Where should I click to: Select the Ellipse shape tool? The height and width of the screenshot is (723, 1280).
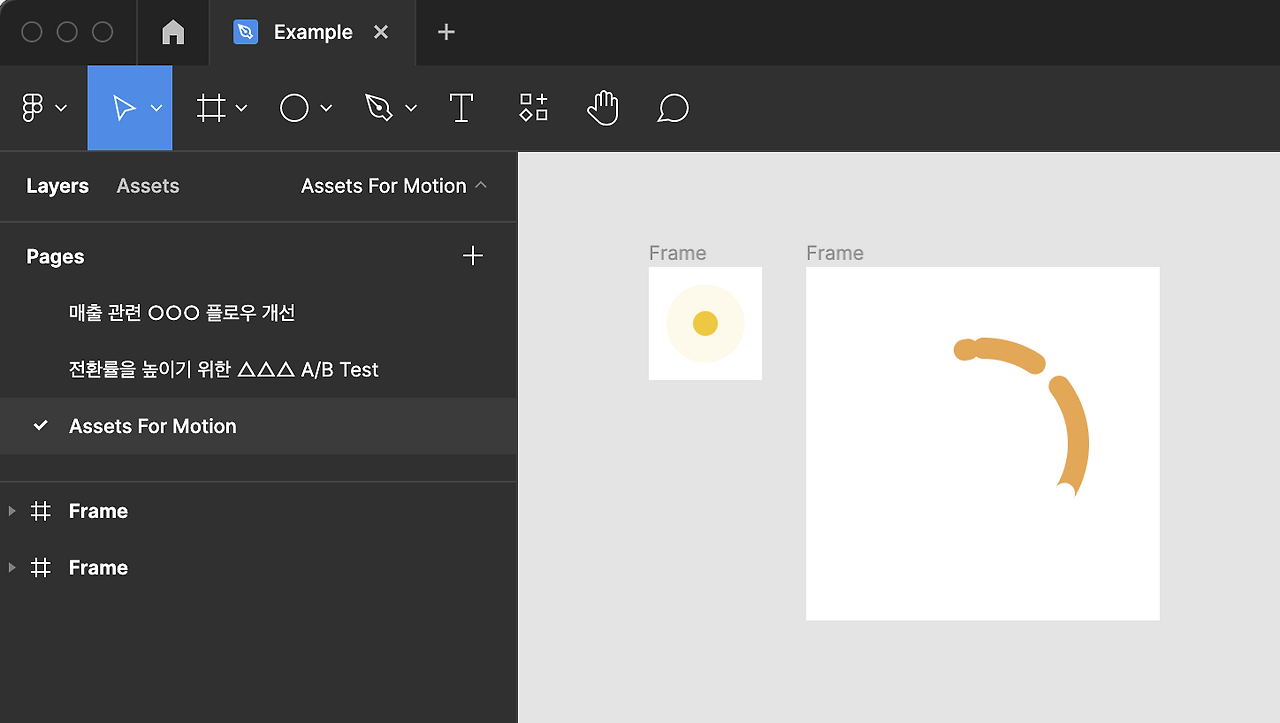[x=294, y=108]
